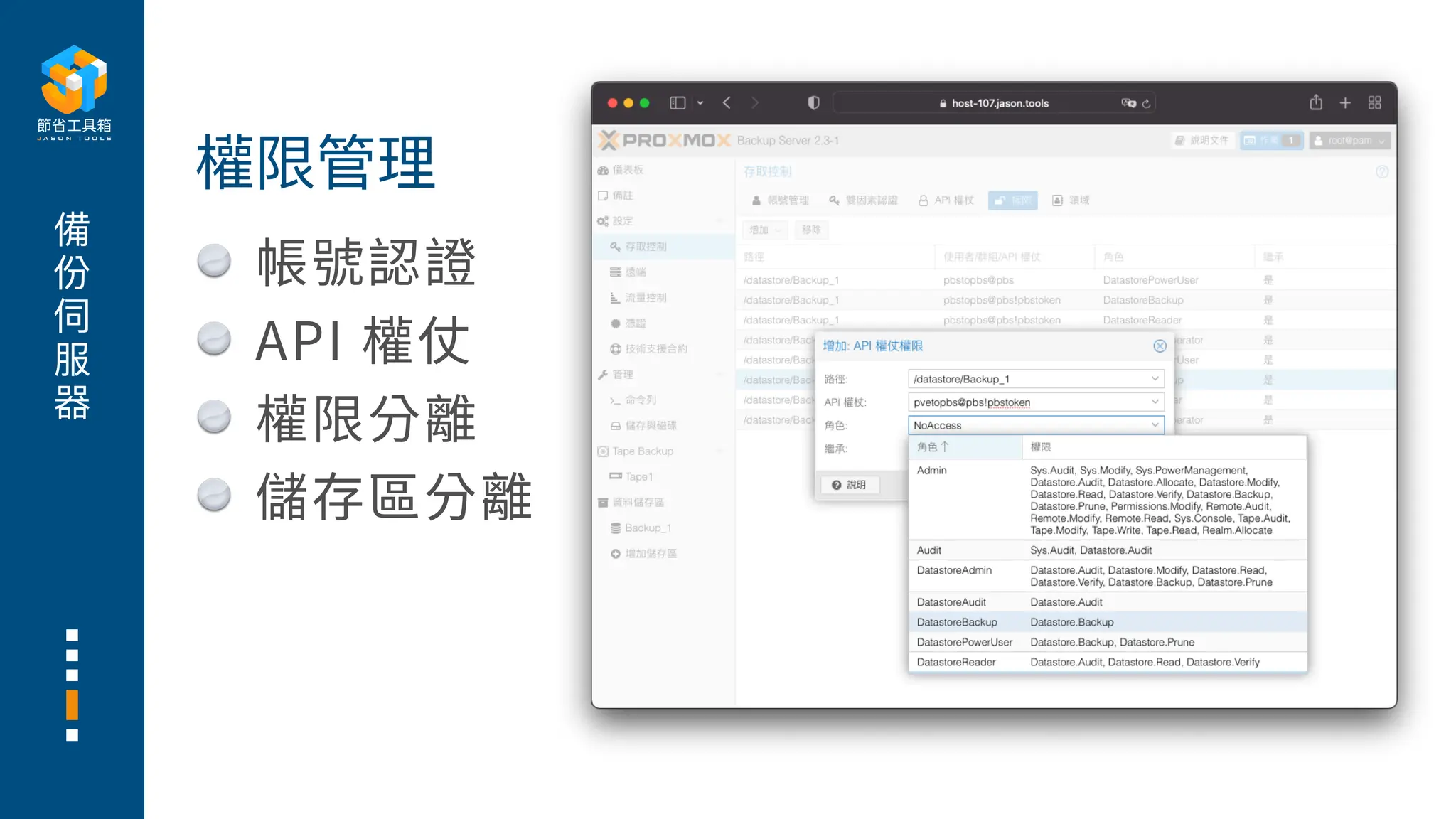Select the DatastorePowerUser role
Screen dimensions: 1456x819
pos(1108,642)
